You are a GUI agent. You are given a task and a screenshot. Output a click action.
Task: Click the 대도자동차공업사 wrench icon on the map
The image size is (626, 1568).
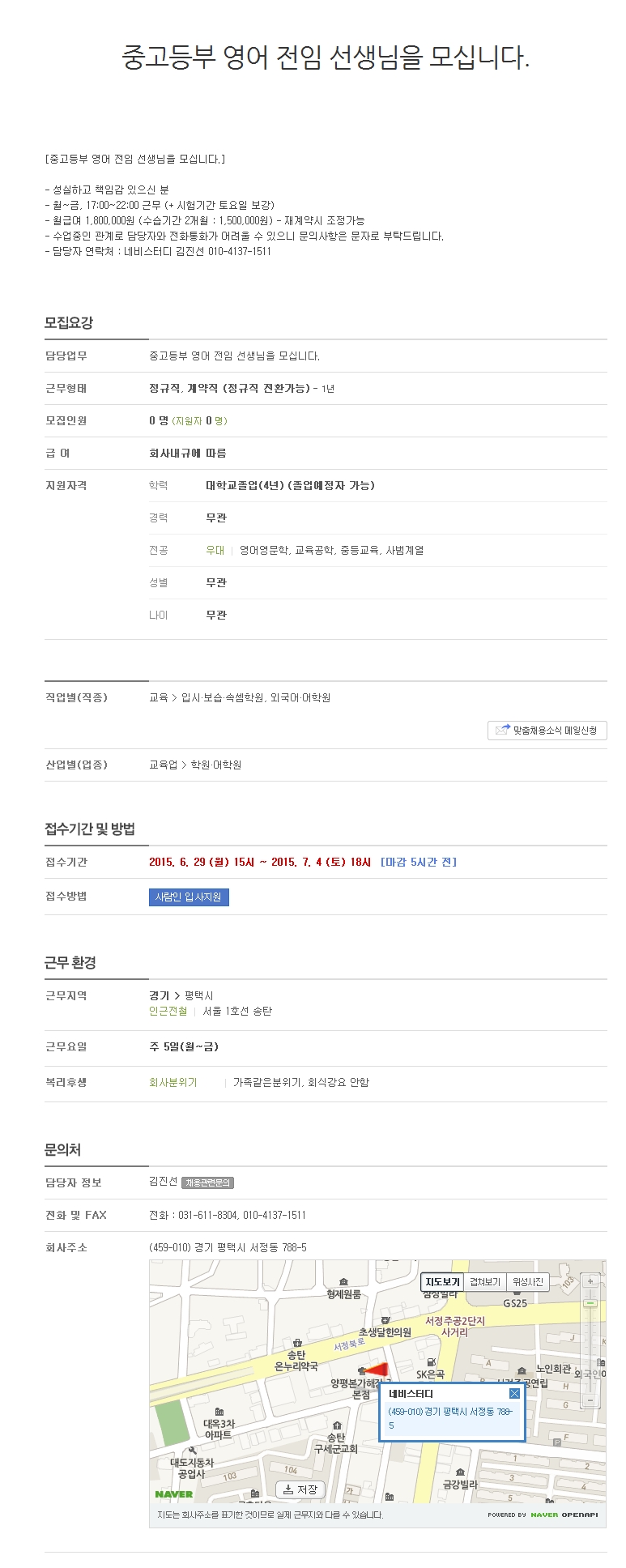point(192,1451)
